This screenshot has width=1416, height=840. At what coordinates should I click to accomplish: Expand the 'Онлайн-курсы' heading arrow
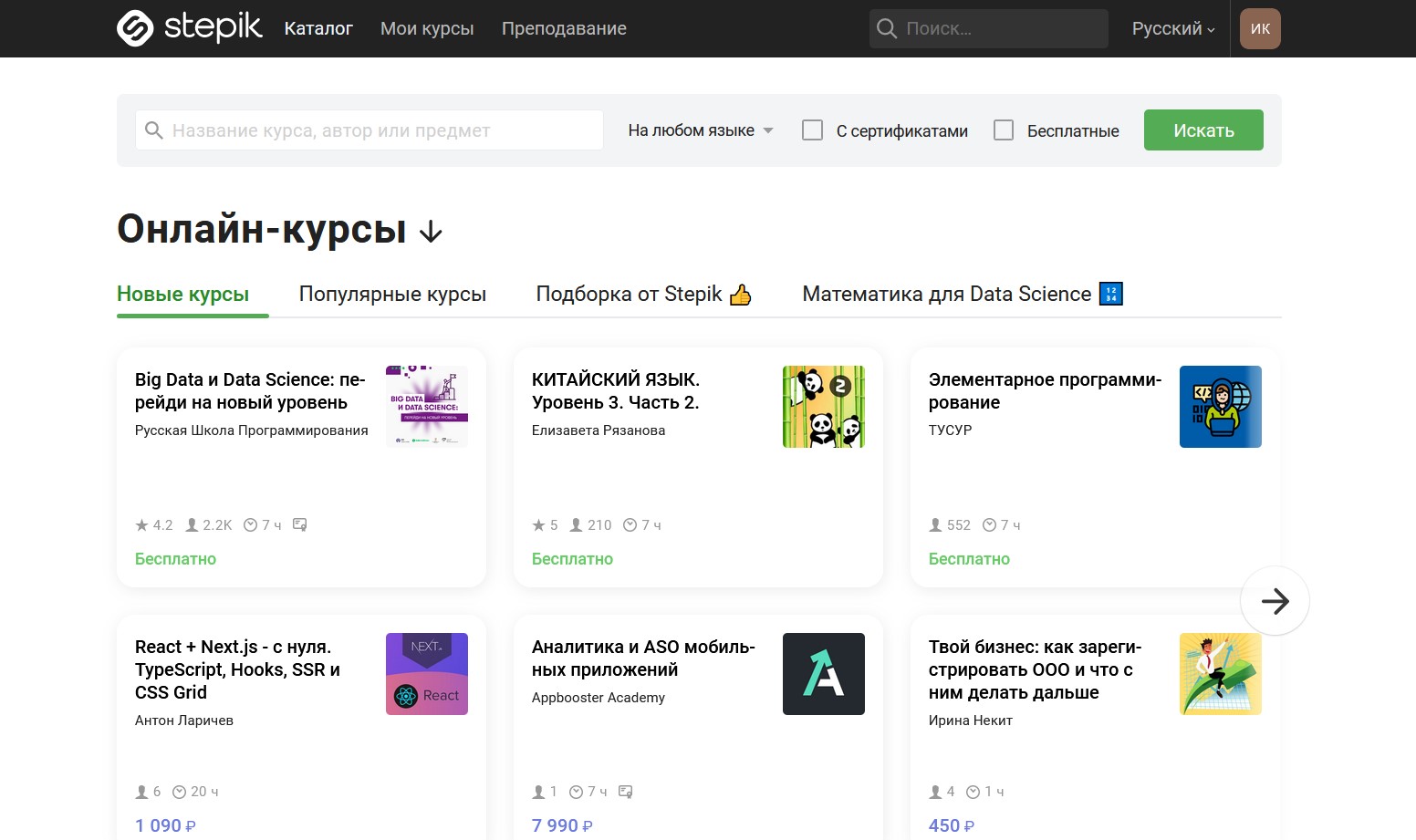click(431, 233)
